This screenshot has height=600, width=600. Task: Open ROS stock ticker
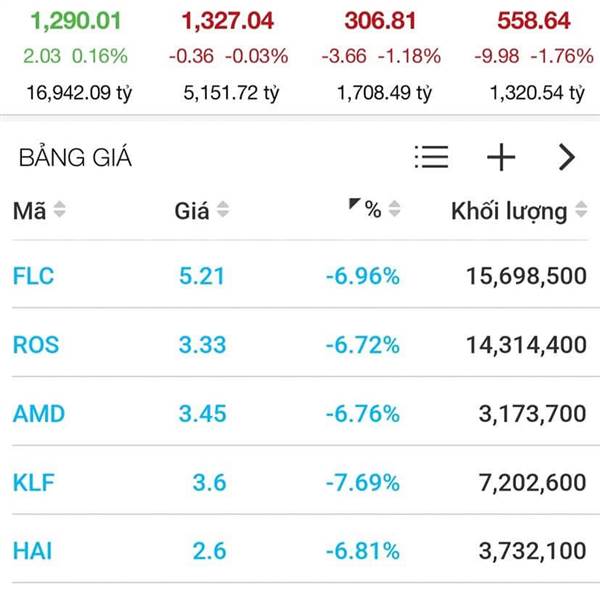point(36,345)
